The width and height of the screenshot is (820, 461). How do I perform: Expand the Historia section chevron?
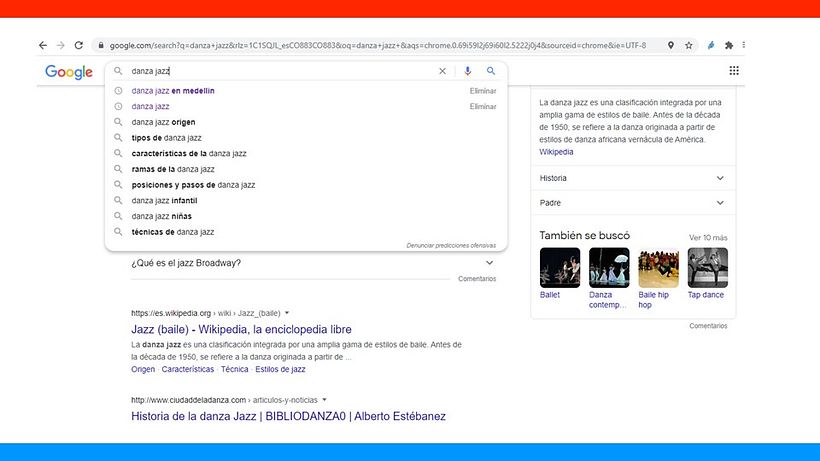point(720,178)
